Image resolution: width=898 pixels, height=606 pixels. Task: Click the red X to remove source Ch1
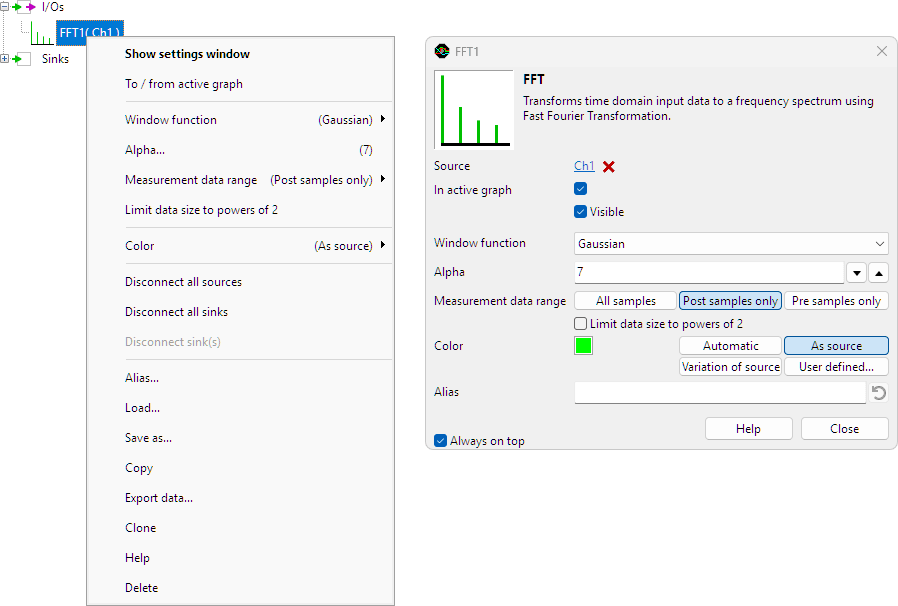point(609,167)
